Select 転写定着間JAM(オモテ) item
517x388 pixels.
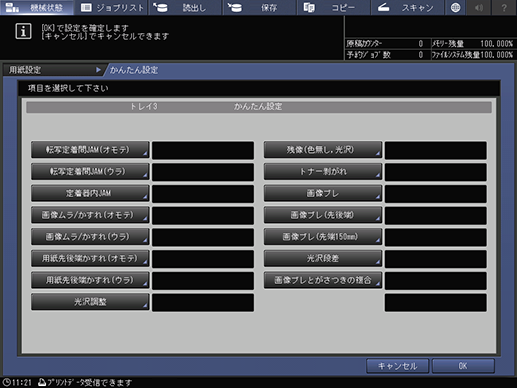point(90,150)
